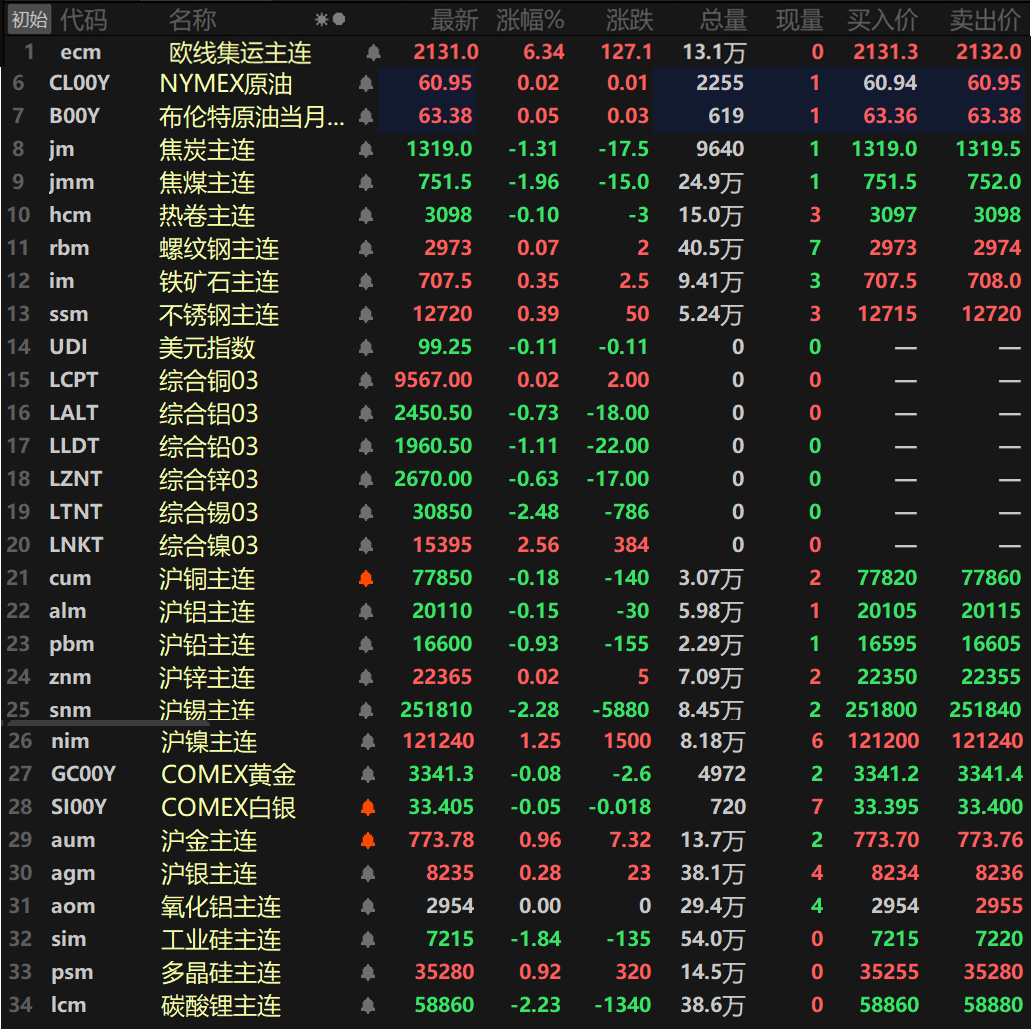1031x1029 pixels.
Task: Click the red 2131.0 latest price cell
Action: pyautogui.click(x=445, y=53)
